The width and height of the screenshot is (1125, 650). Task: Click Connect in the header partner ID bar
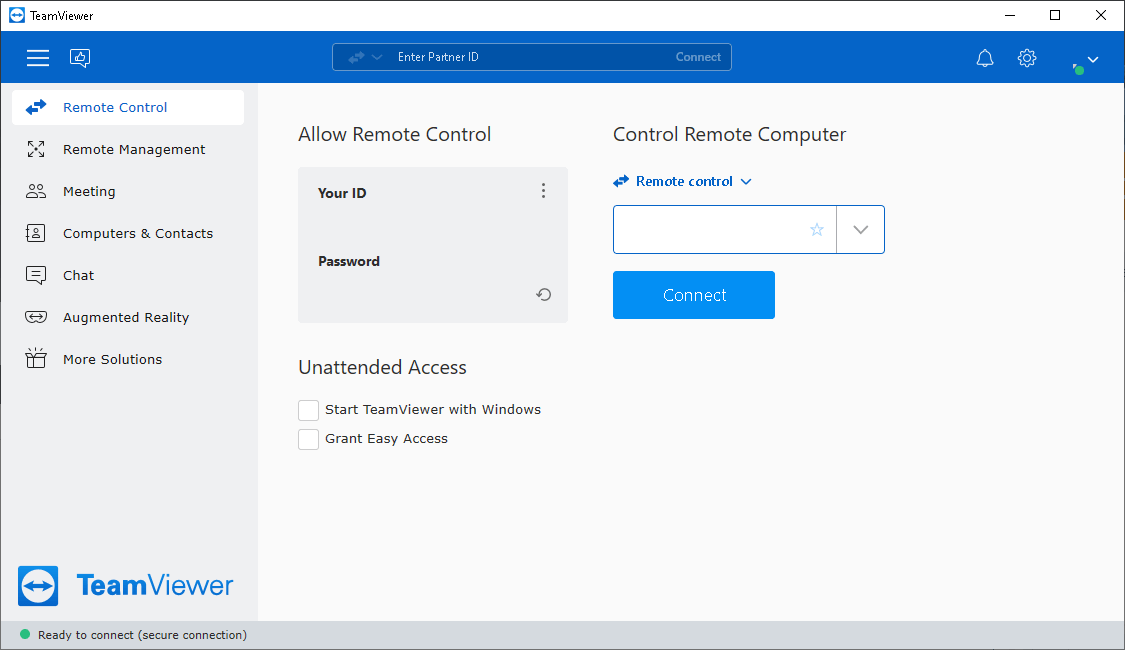698,57
